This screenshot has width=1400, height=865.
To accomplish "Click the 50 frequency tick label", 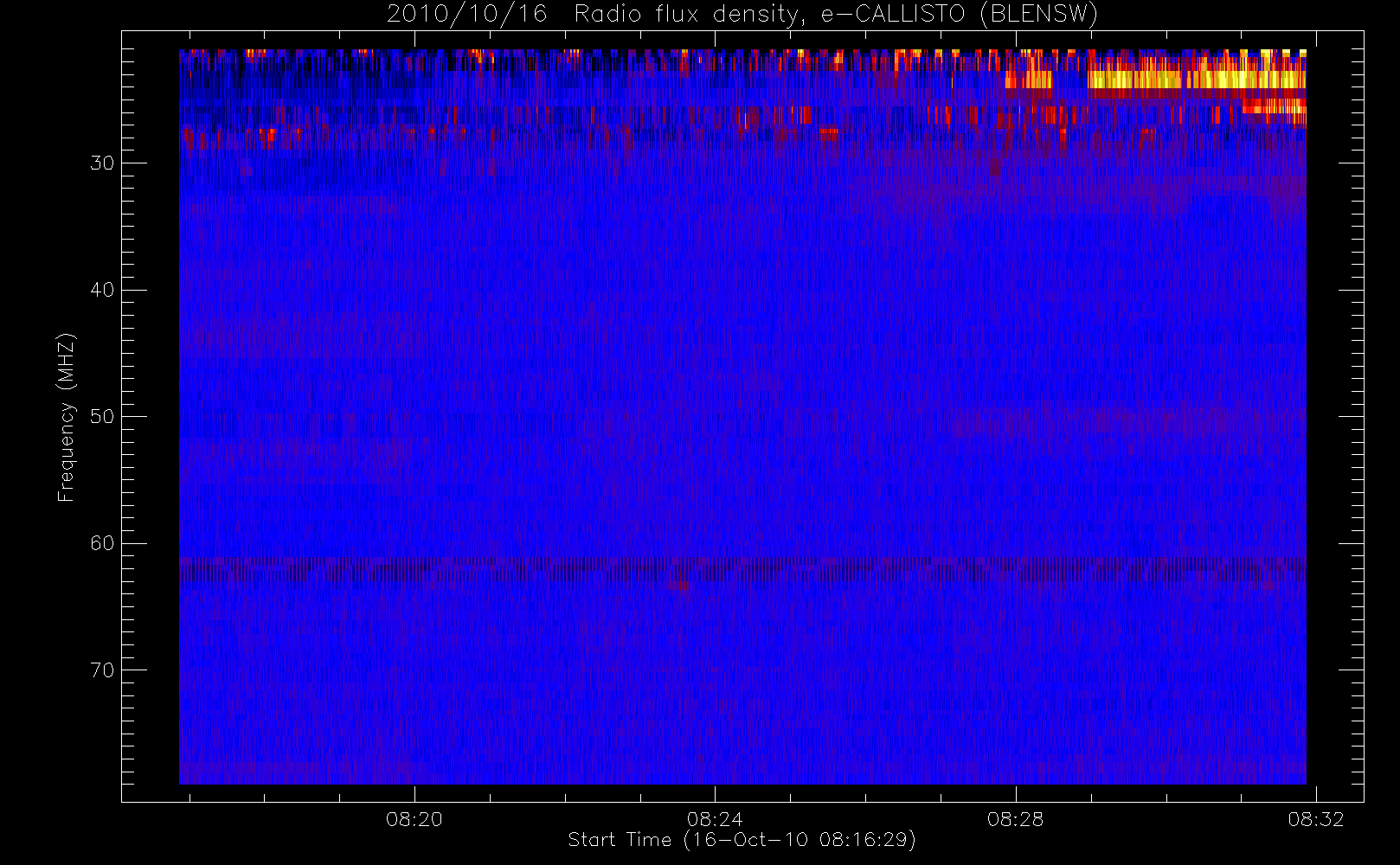I will (x=102, y=416).
